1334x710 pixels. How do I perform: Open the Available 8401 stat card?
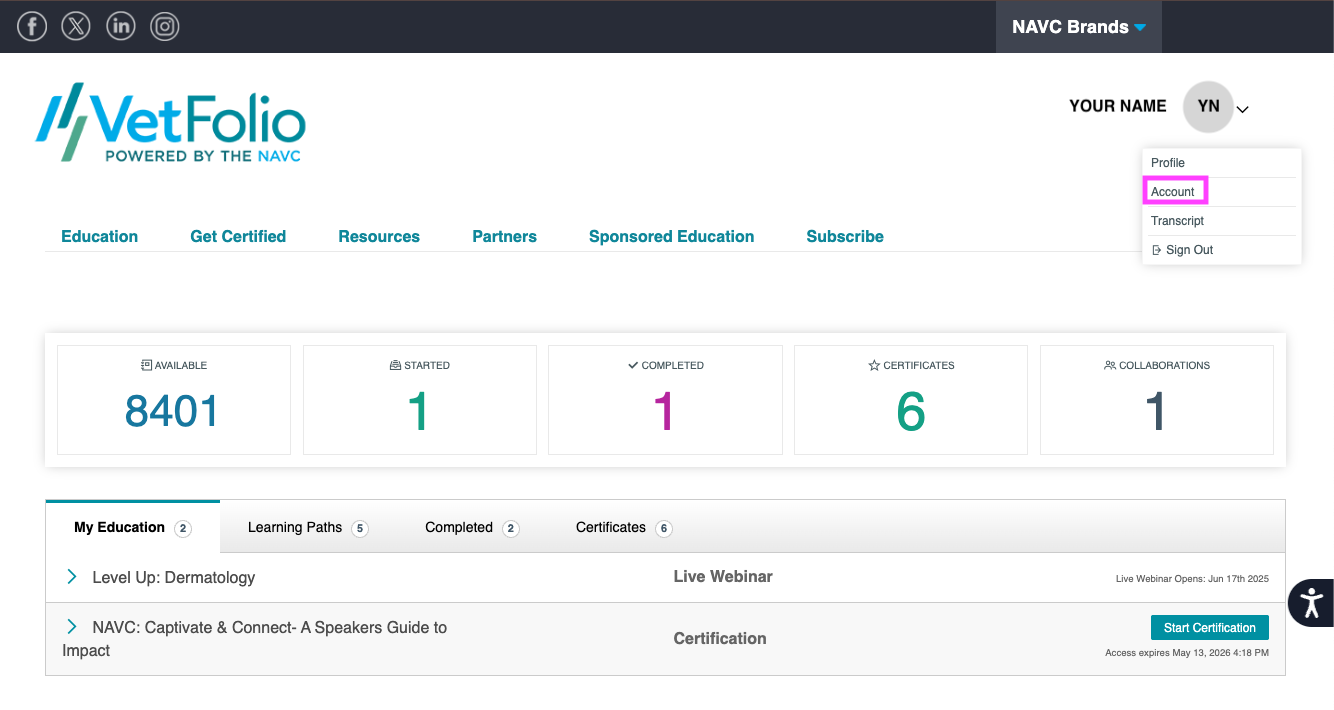[x=174, y=400]
